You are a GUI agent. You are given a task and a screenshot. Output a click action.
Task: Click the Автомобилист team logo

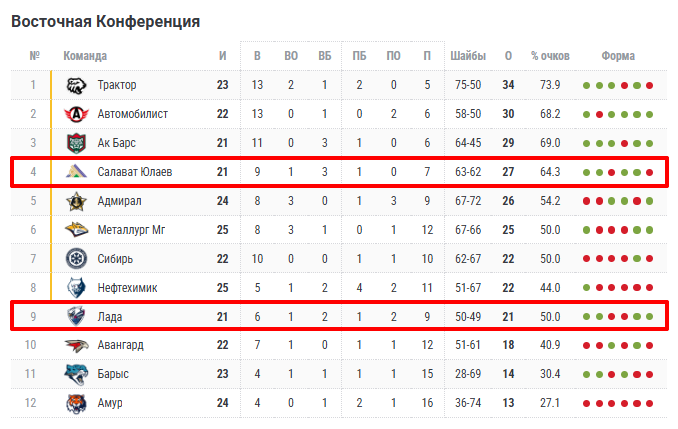(77, 114)
